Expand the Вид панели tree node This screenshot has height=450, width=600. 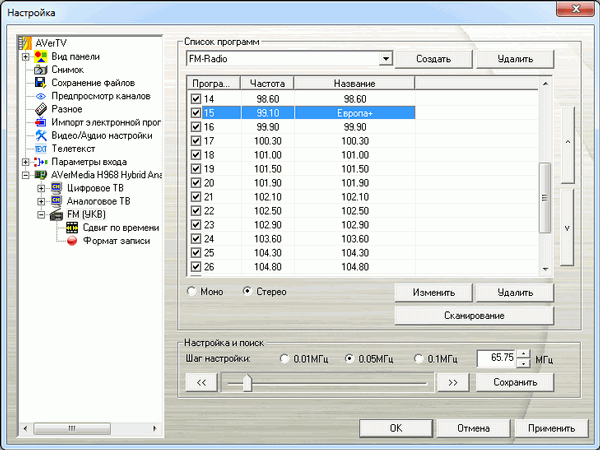coord(26,58)
